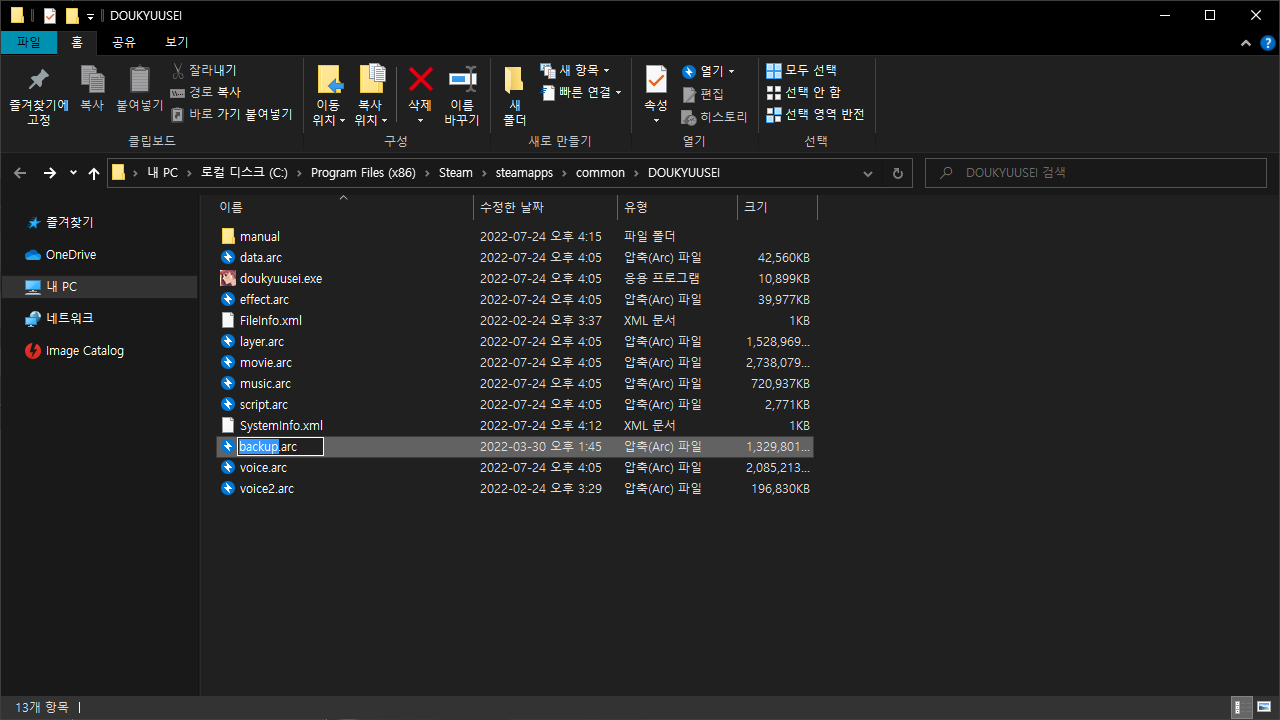1280x720 pixels.
Task: Switch to the 홈 ribbon tab
Action: [77, 42]
